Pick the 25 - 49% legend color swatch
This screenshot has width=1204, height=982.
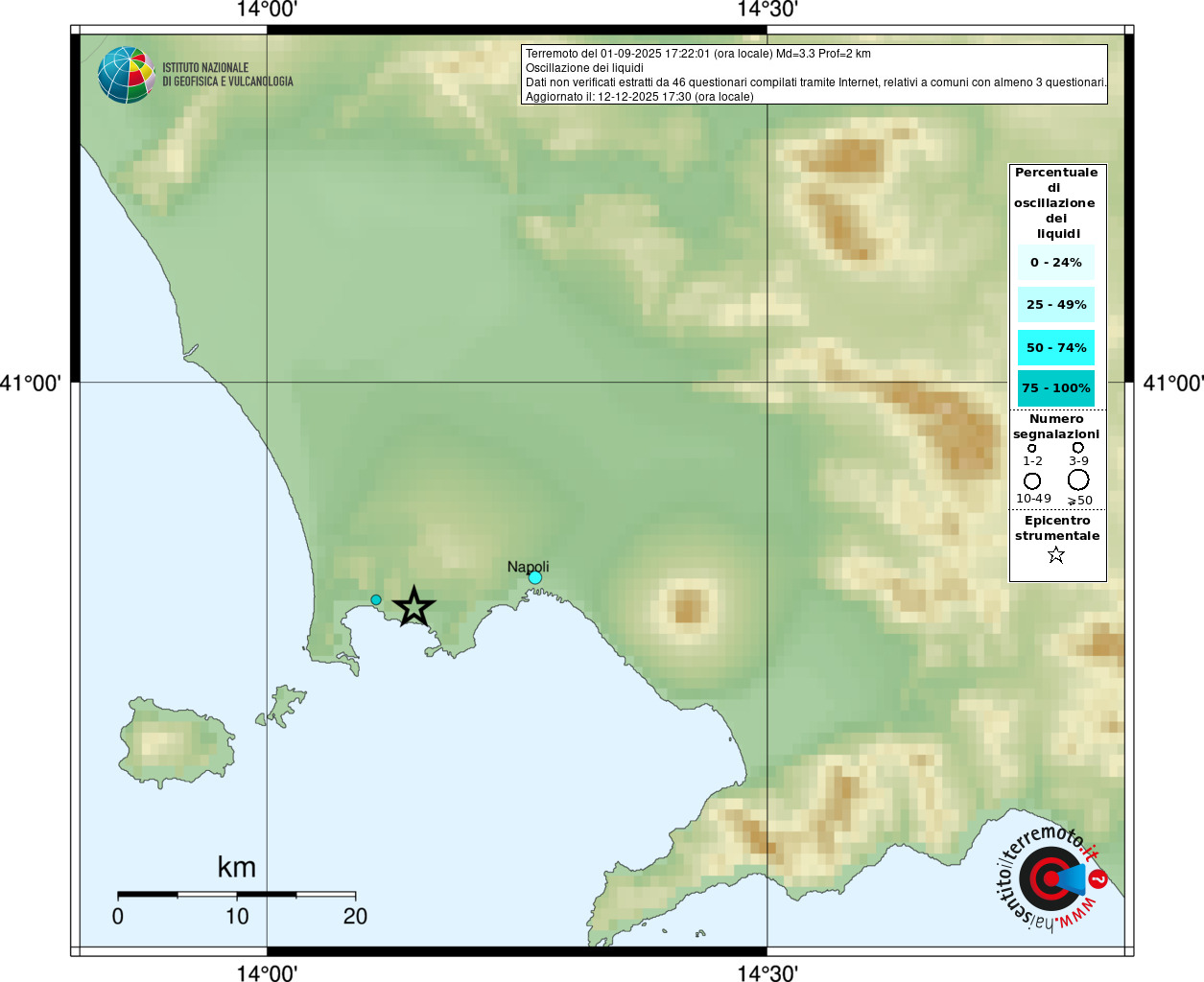click(1055, 304)
